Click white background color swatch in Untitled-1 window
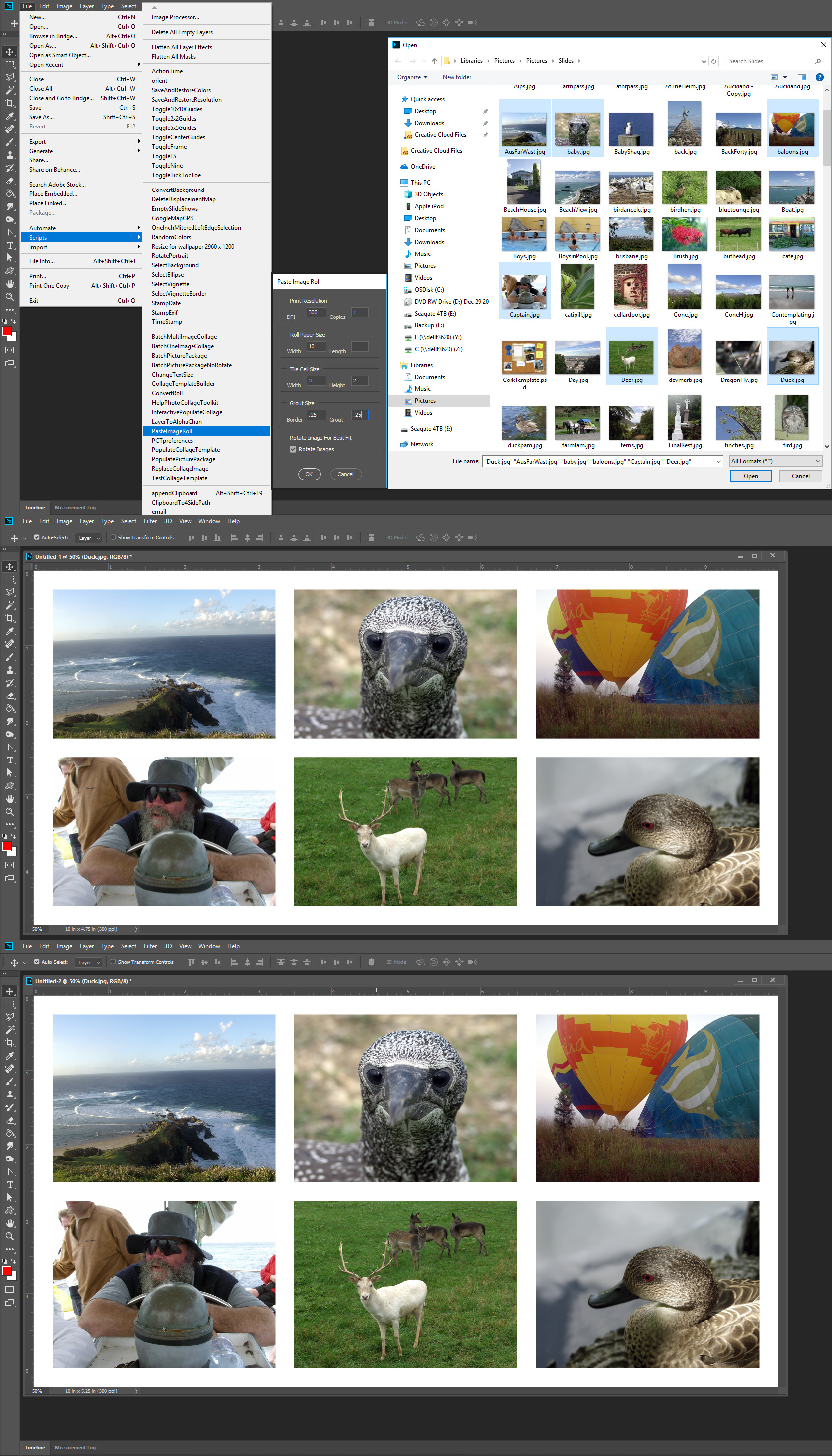This screenshot has width=832, height=1456. [x=14, y=853]
